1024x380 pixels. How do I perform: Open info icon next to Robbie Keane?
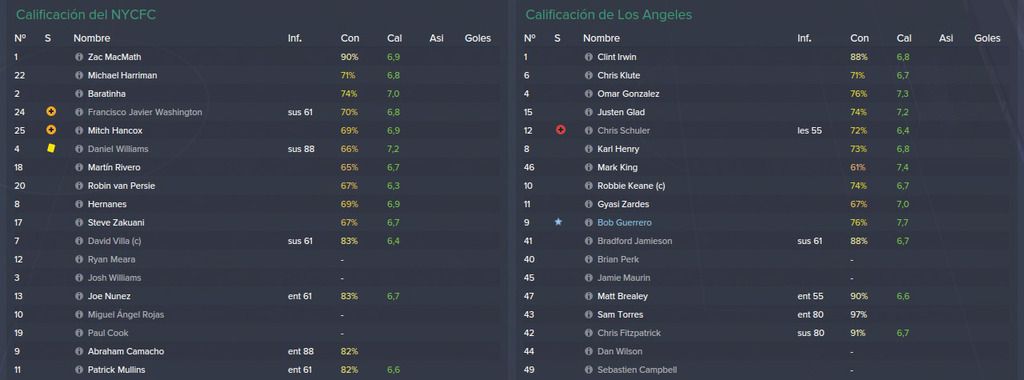coord(588,186)
